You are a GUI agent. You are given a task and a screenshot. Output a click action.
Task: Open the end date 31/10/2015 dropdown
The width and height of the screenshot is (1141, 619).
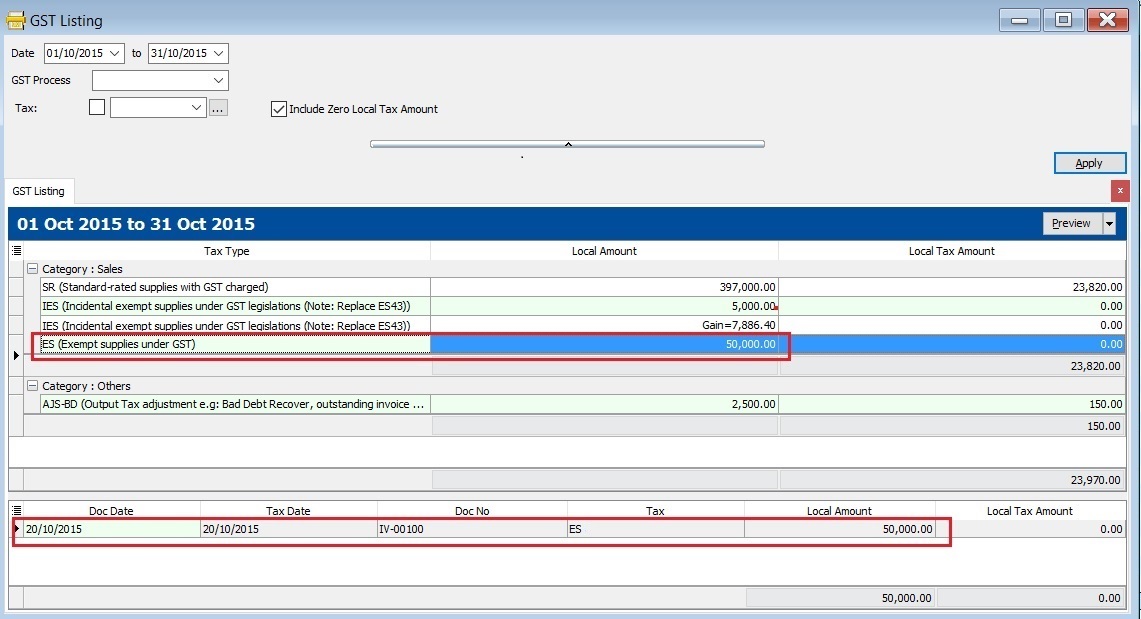[216, 53]
